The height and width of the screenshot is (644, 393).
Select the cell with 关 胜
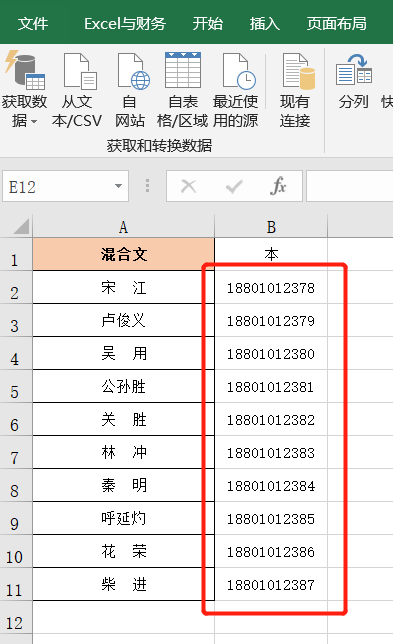123,419
